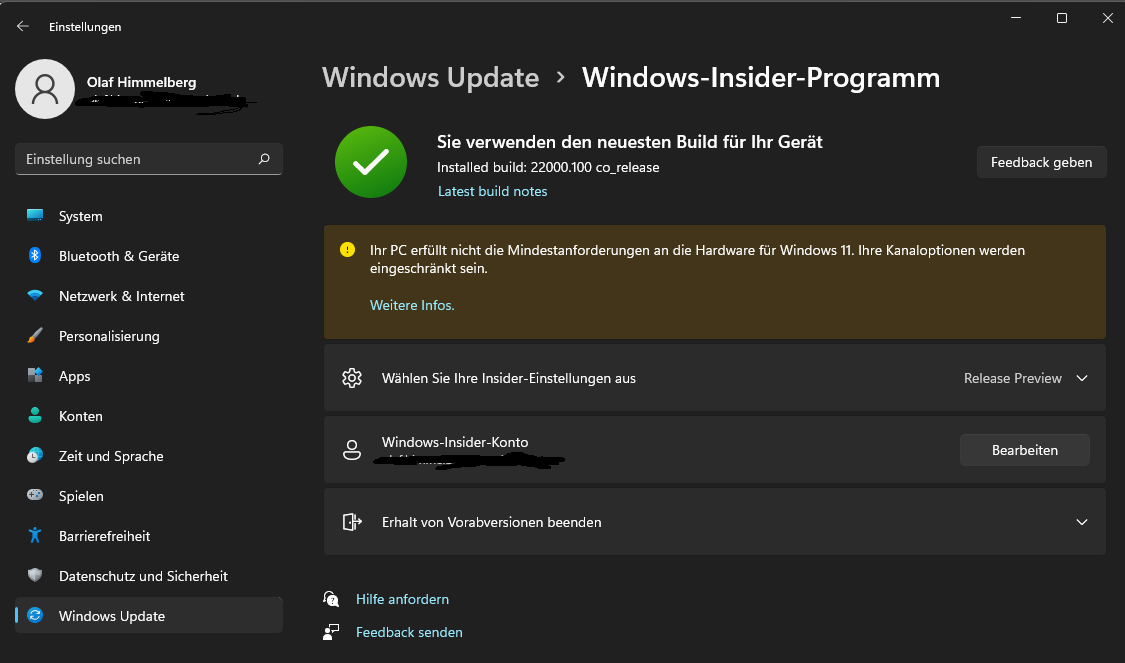The height and width of the screenshot is (663, 1125).
Task: Minimize the Einstellungen window
Action: 1016,18
